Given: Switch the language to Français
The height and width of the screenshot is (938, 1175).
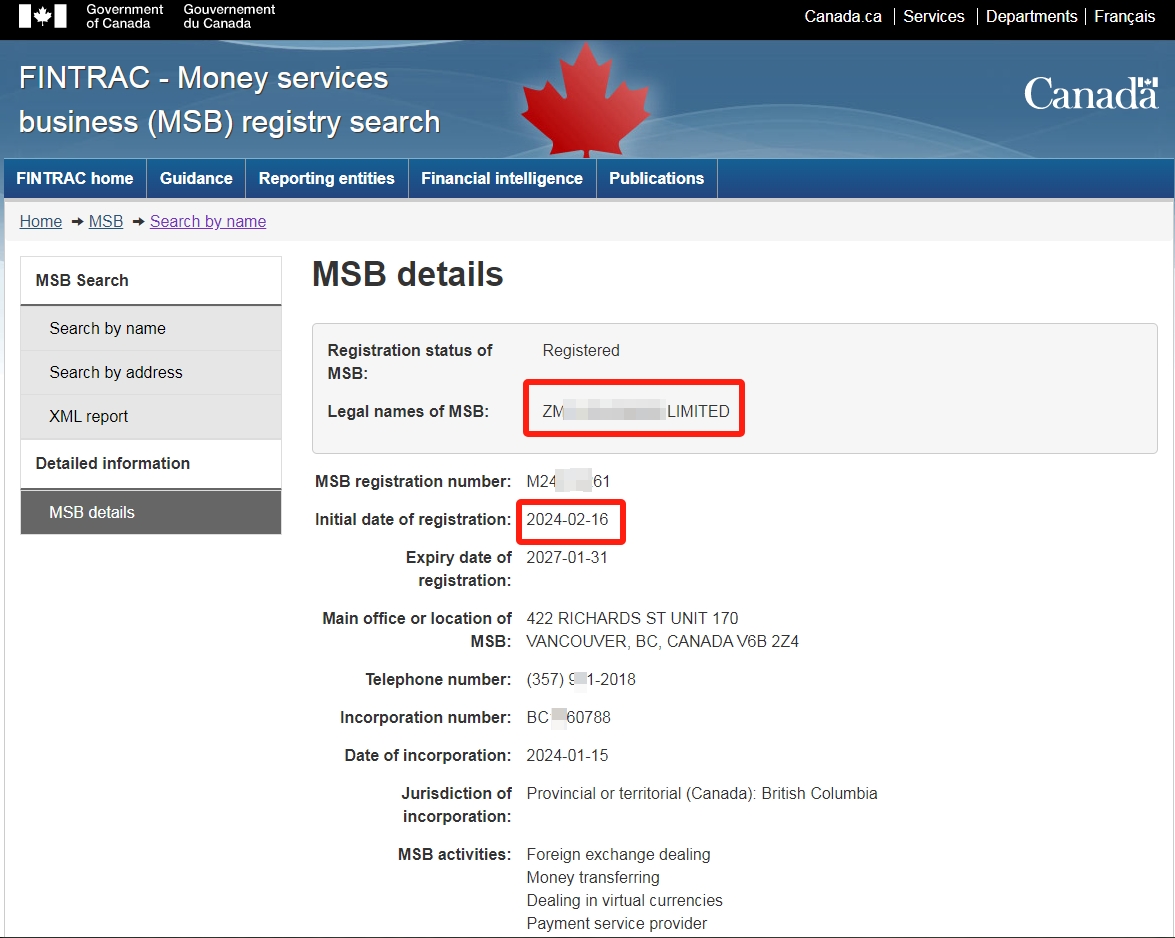Looking at the screenshot, I should [1124, 17].
